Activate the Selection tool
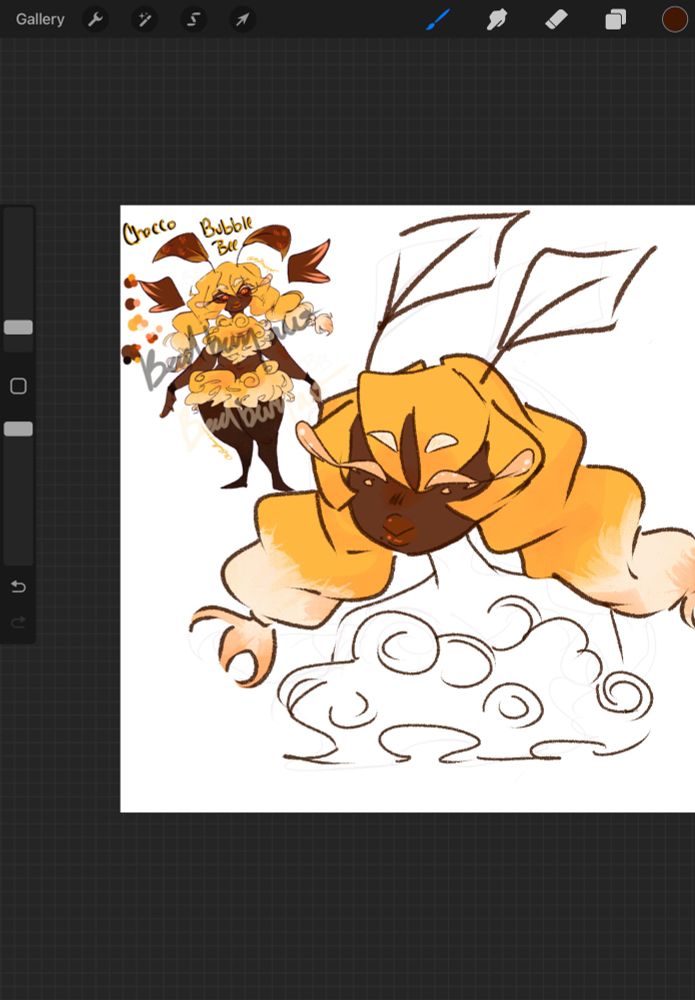Image resolution: width=695 pixels, height=1000 pixels. click(x=193, y=20)
